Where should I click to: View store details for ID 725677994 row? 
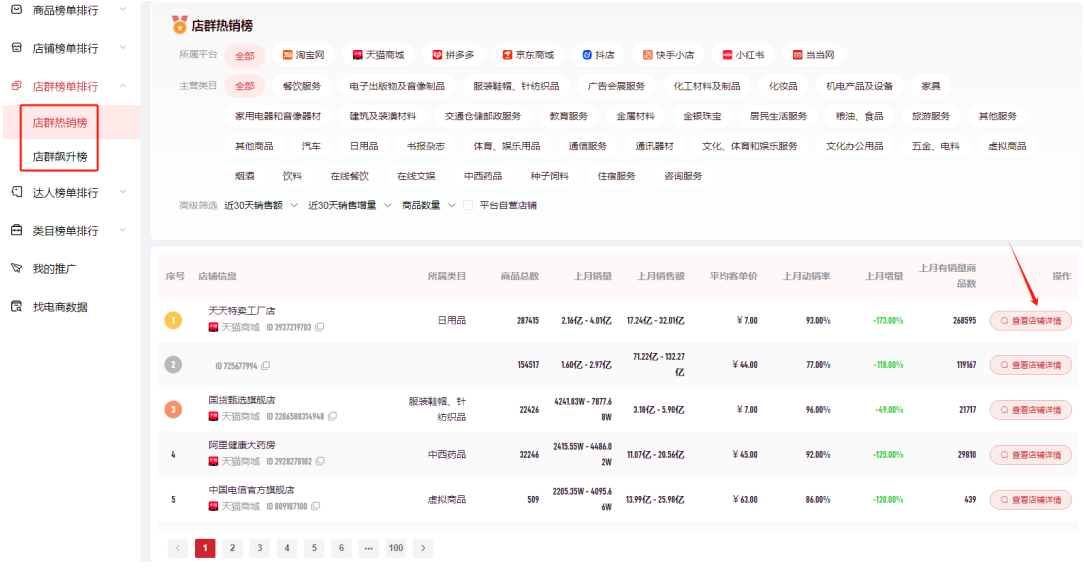point(1031,365)
